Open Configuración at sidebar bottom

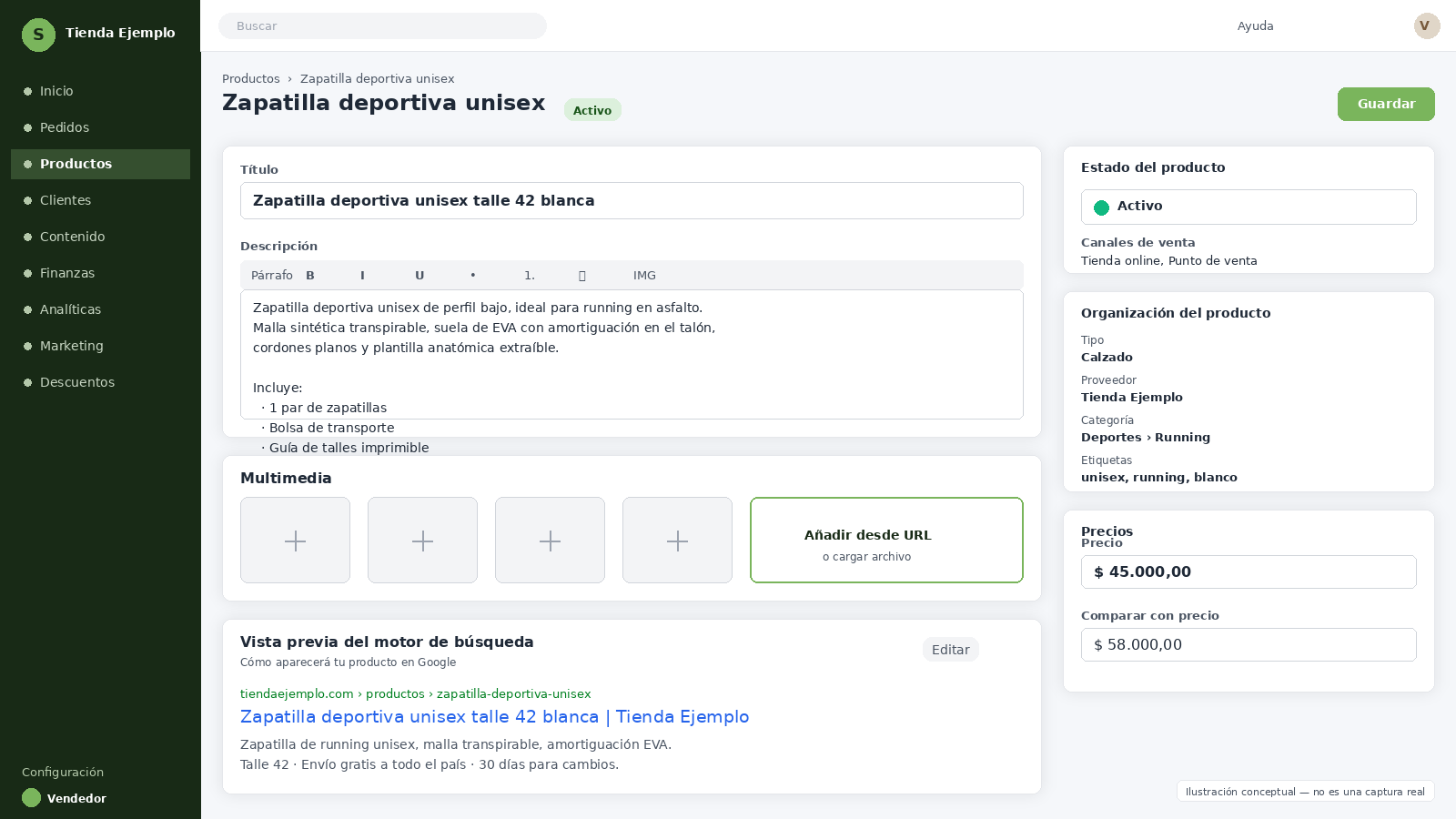[63, 772]
